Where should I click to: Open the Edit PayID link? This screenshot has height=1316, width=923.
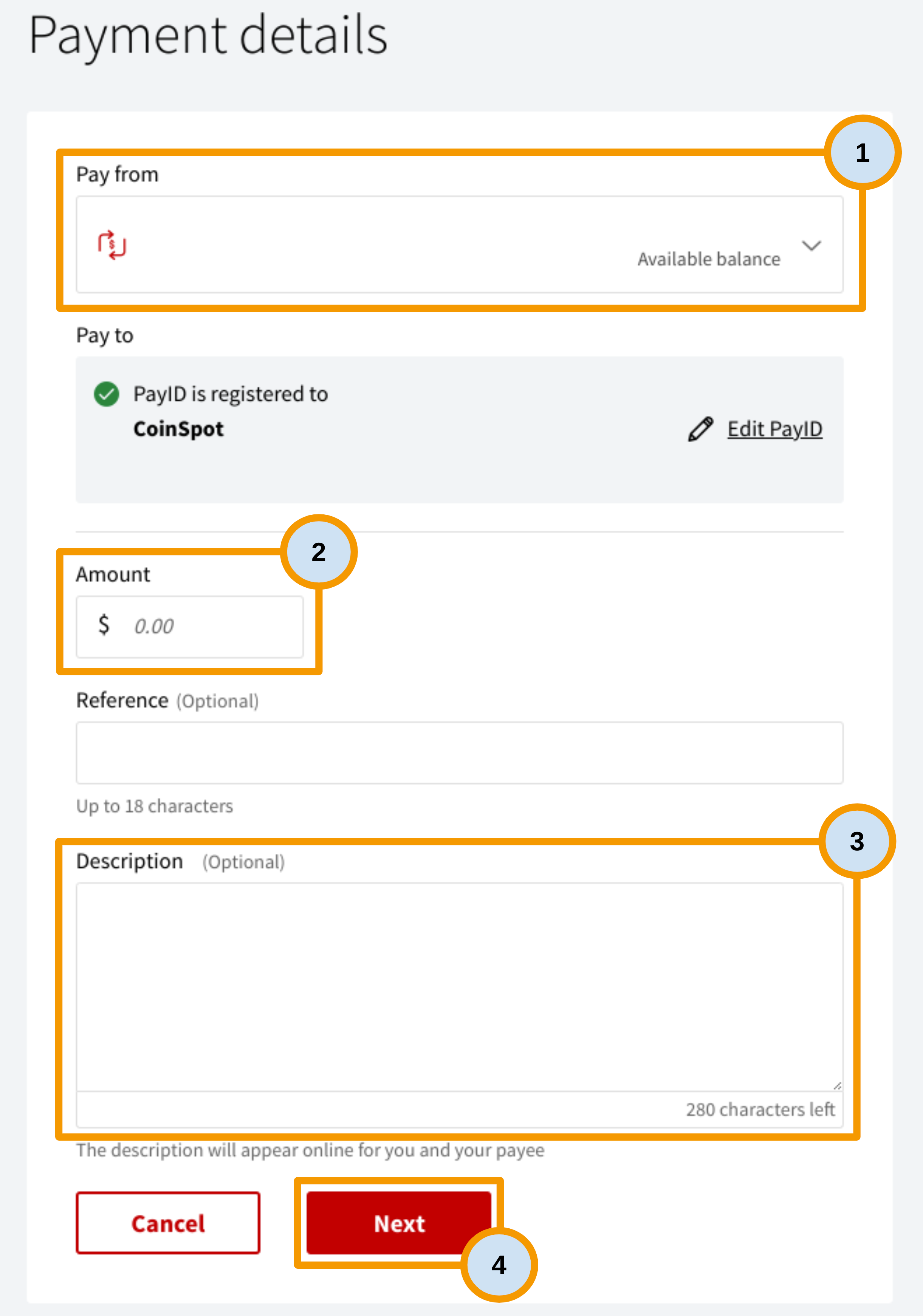pos(774,429)
